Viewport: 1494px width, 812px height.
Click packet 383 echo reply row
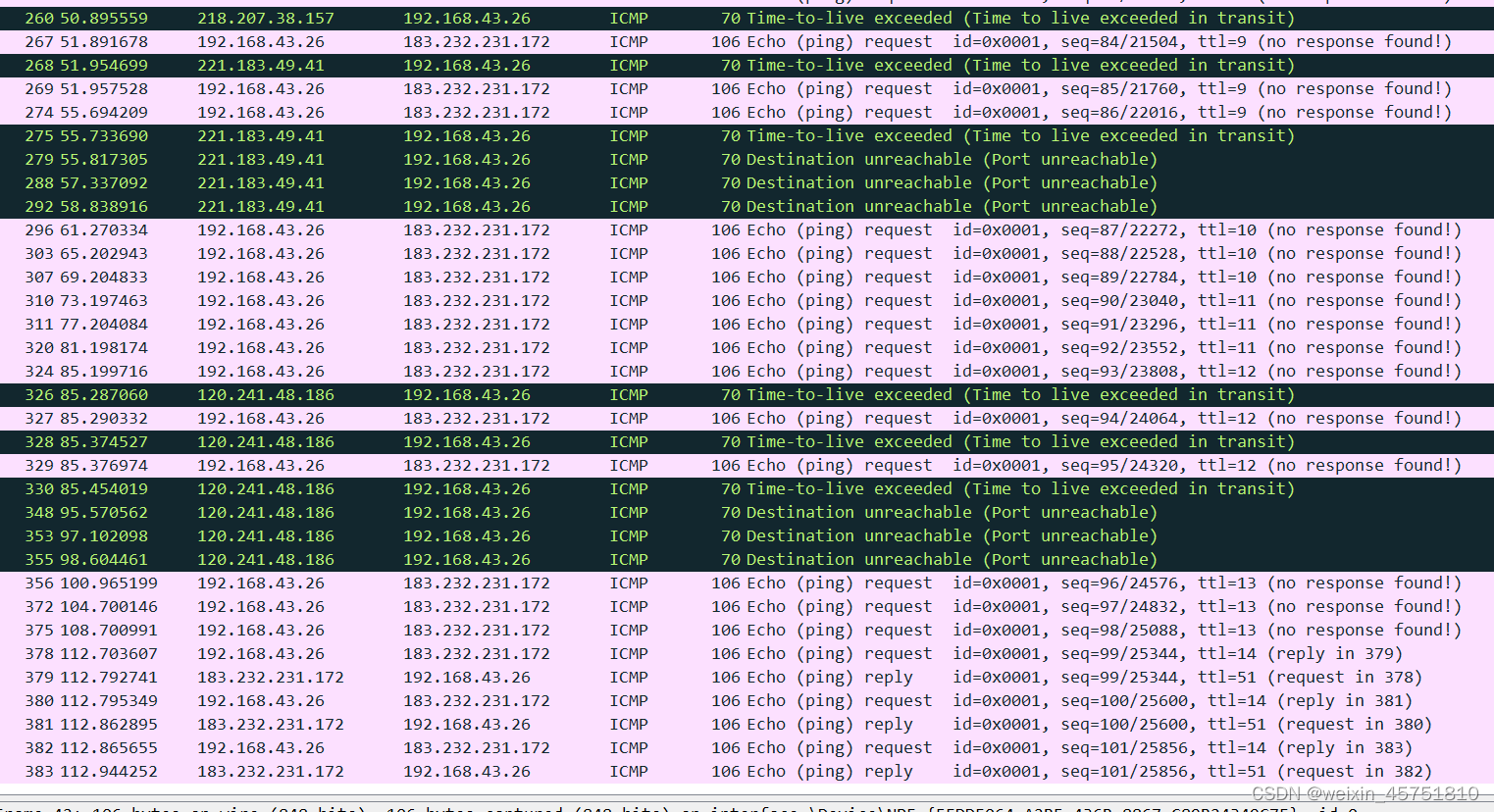click(x=747, y=772)
